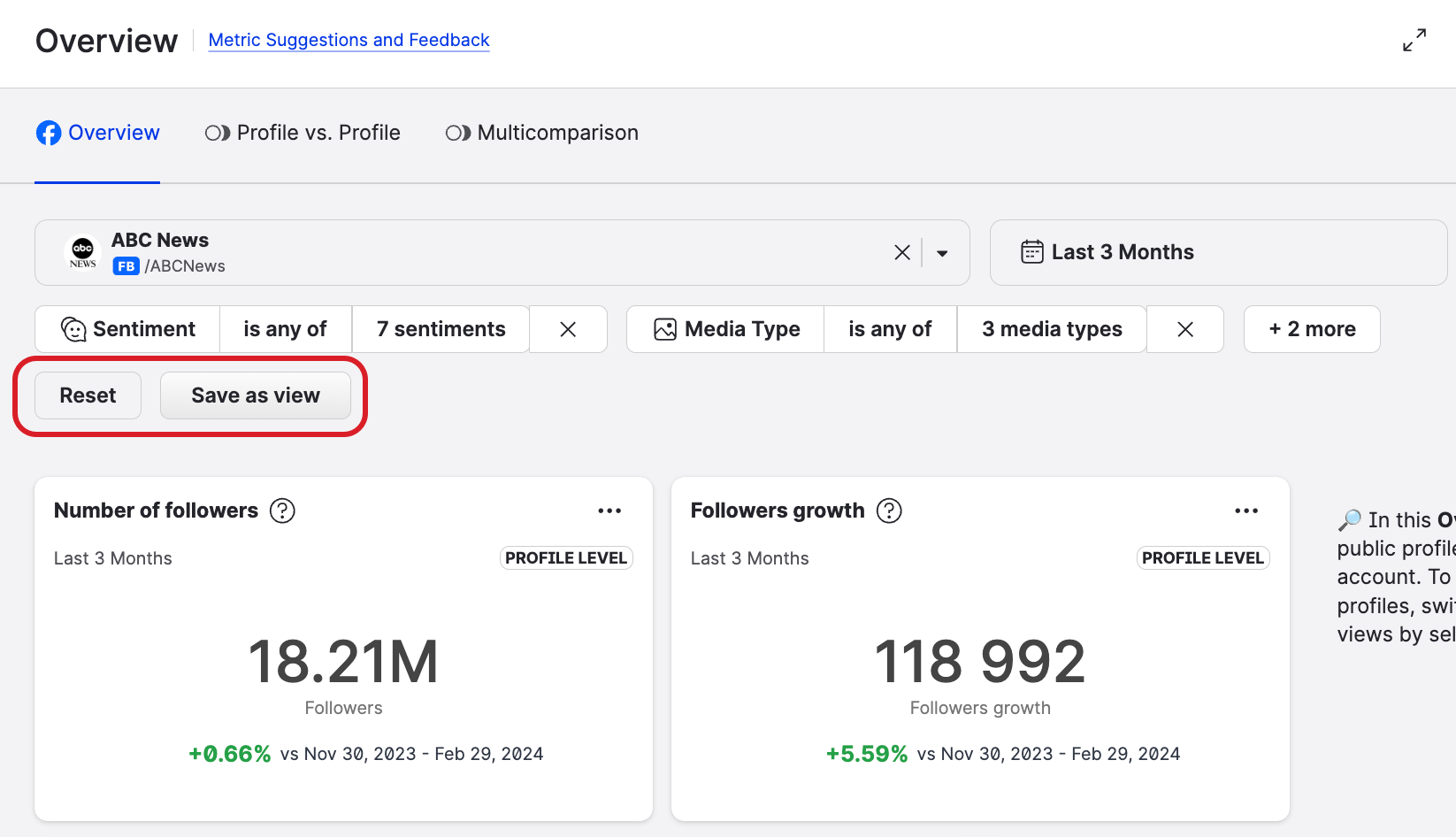Viewport: 1456px width, 837px height.
Task: Clear the ABC News profile selection
Action: coord(901,253)
